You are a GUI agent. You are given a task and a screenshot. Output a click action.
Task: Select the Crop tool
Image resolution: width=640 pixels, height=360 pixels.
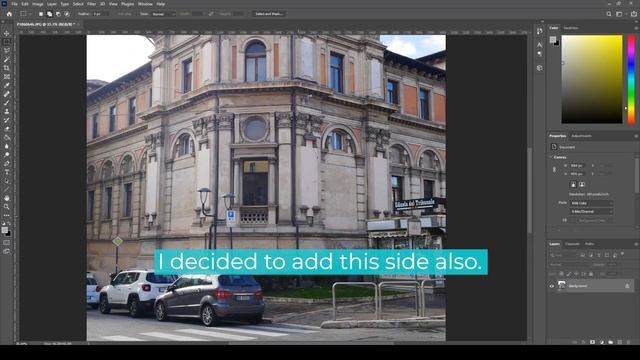(7, 68)
